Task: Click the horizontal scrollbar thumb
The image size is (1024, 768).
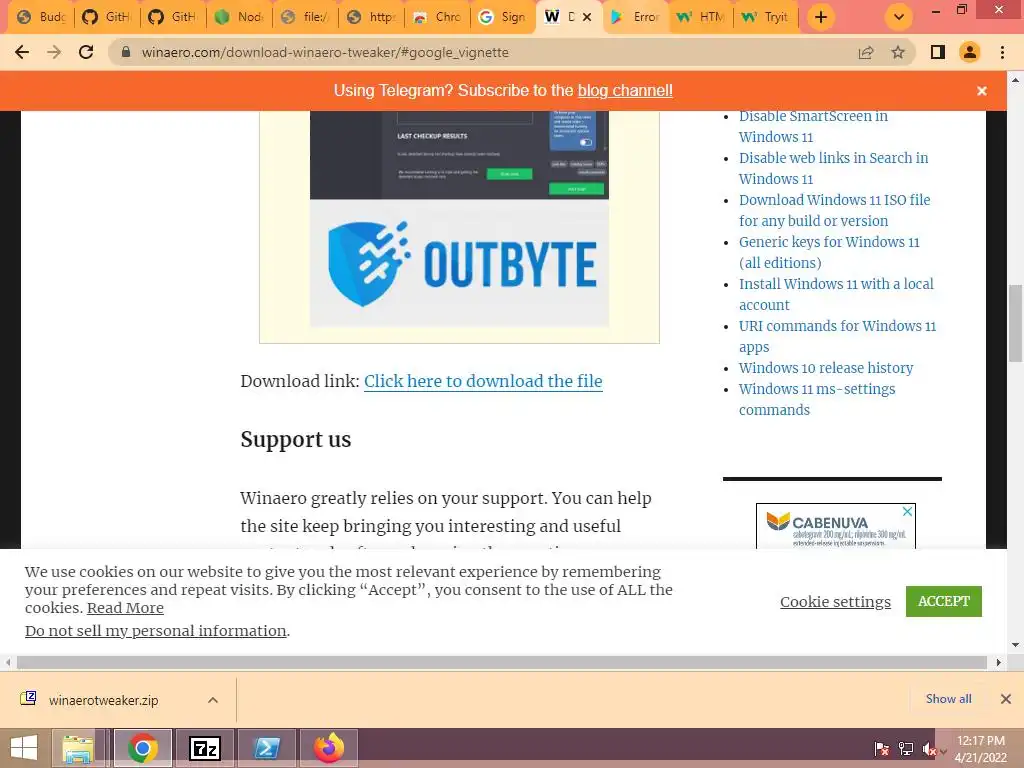Action: 502,662
